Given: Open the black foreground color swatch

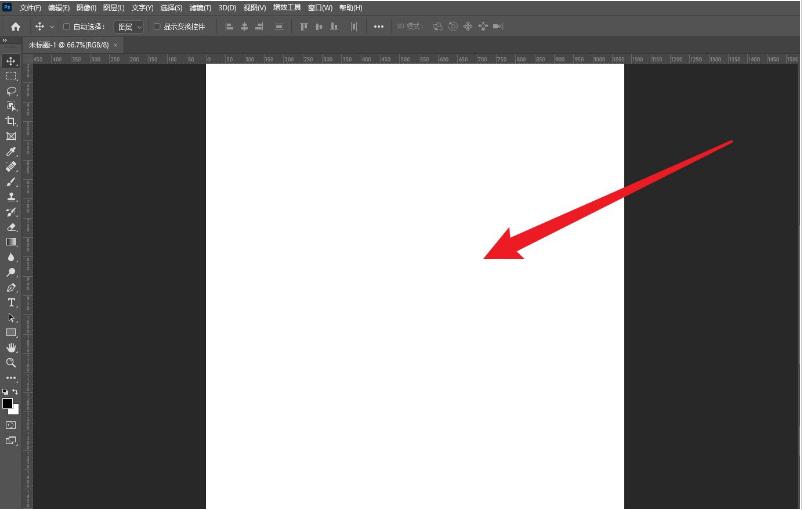Looking at the screenshot, I should (x=7, y=404).
